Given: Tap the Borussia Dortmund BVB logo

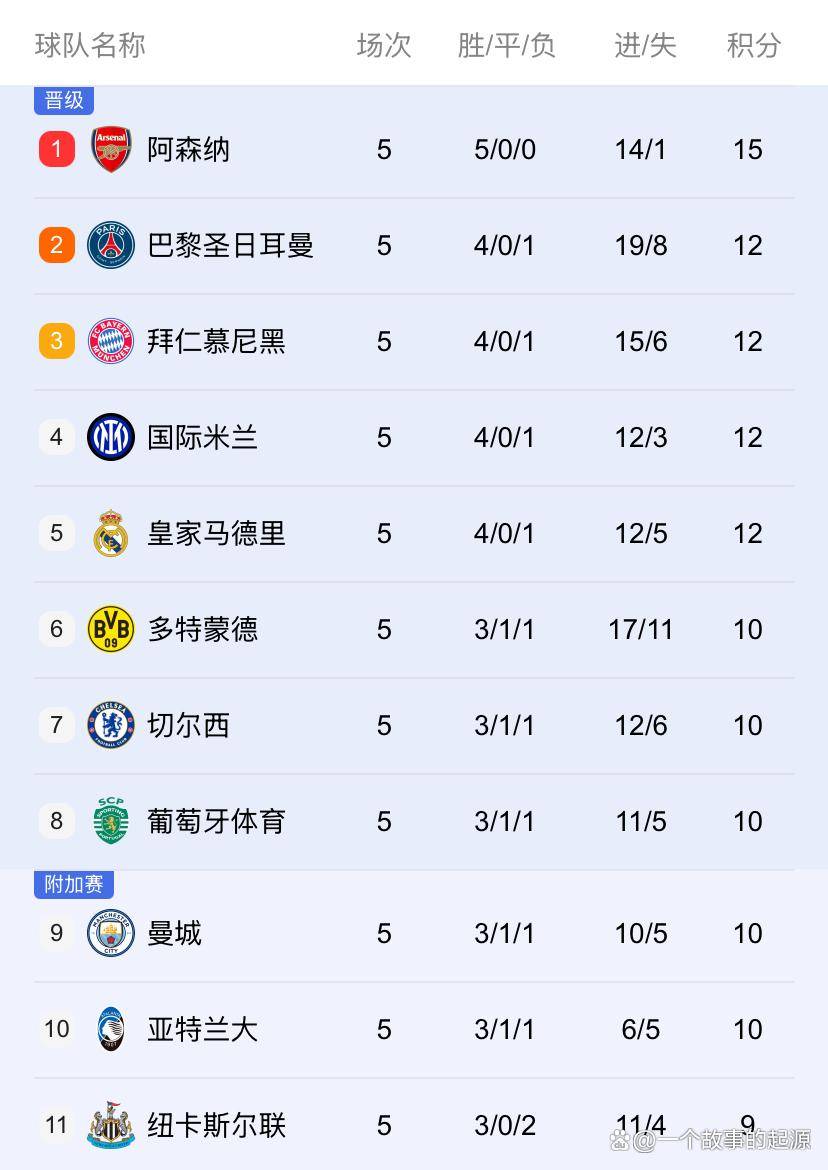Looking at the screenshot, I should pos(111,629).
